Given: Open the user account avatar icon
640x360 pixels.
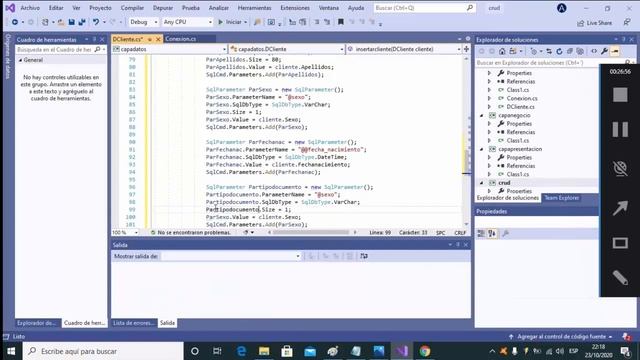Looking at the screenshot, I should (x=562, y=8).
